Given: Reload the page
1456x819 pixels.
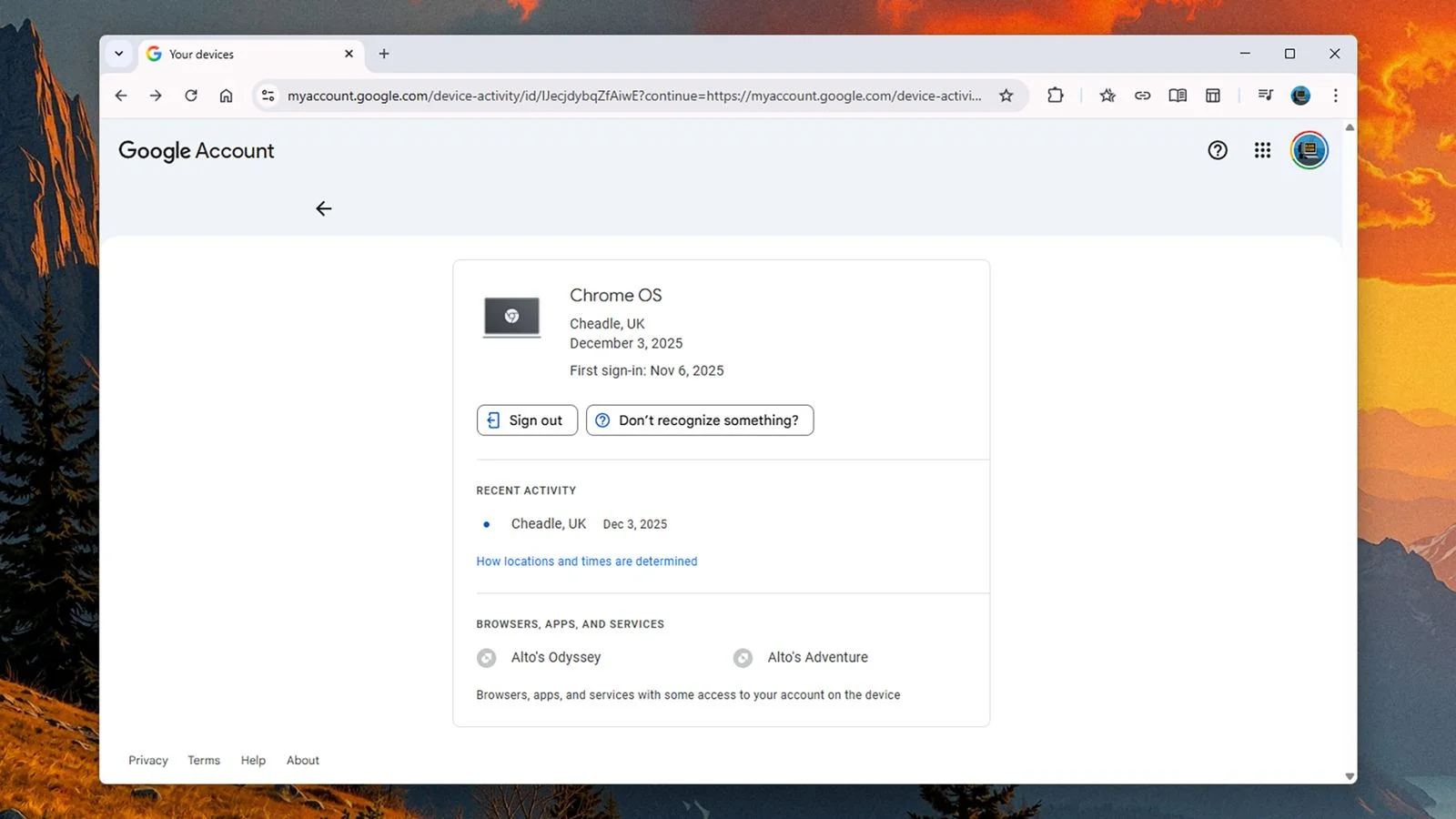Looking at the screenshot, I should 191,96.
